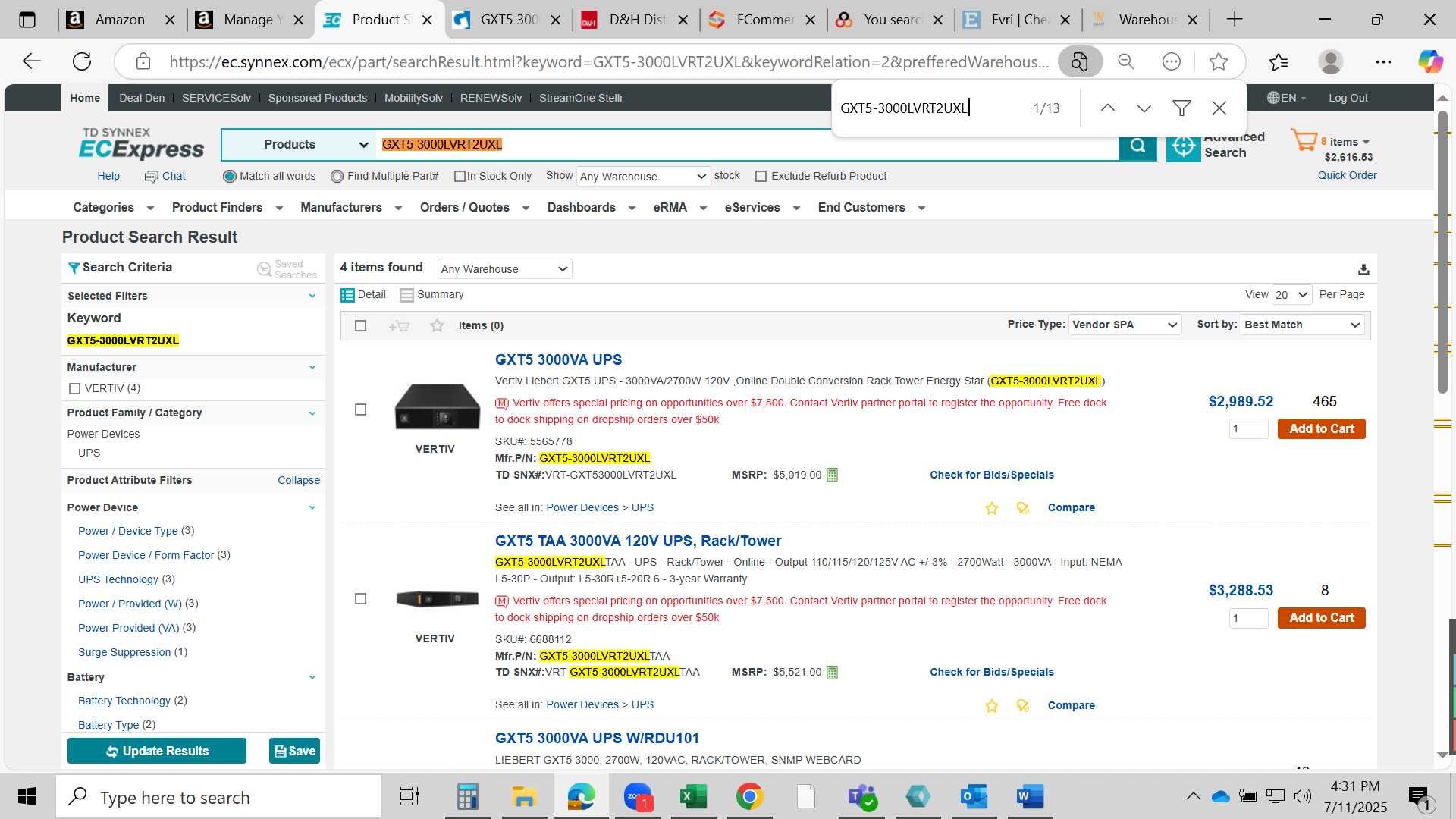Click the product keyword search field

tap(747, 145)
